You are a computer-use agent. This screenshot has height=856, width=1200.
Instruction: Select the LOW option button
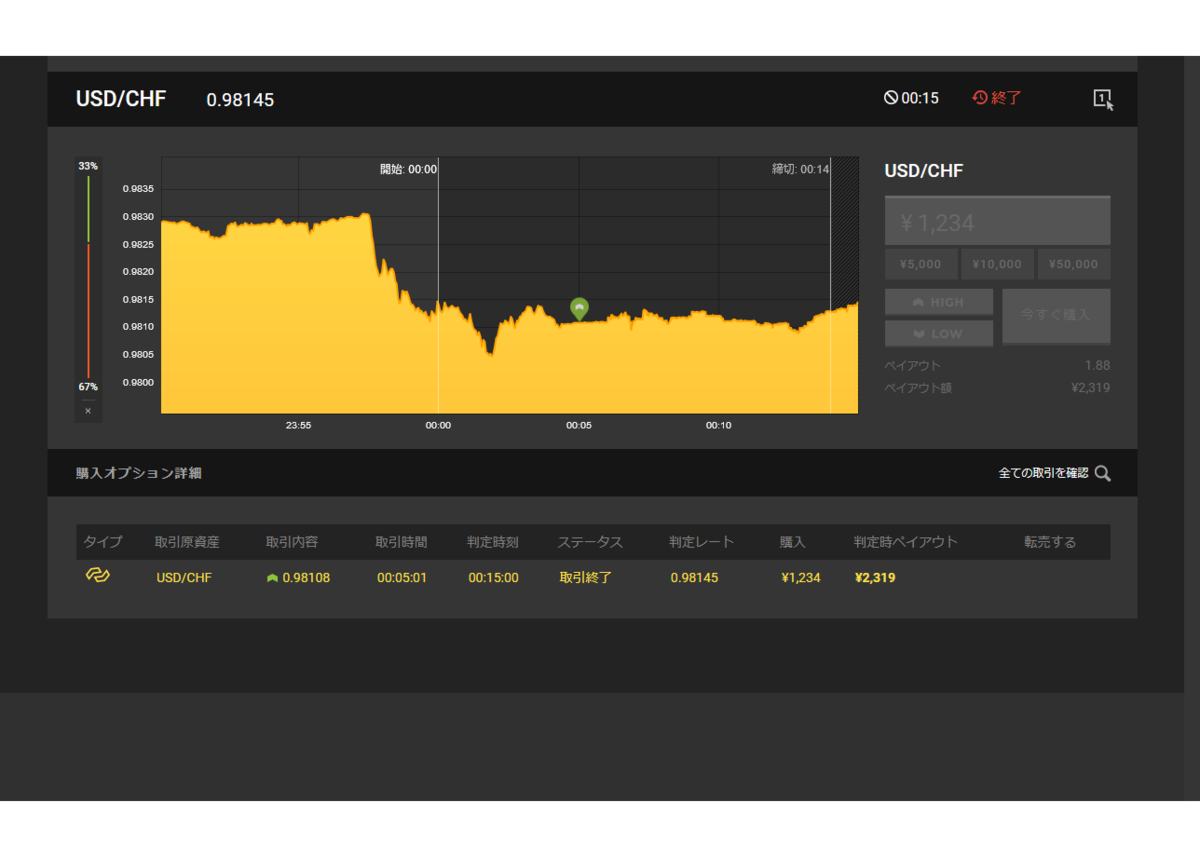click(939, 334)
